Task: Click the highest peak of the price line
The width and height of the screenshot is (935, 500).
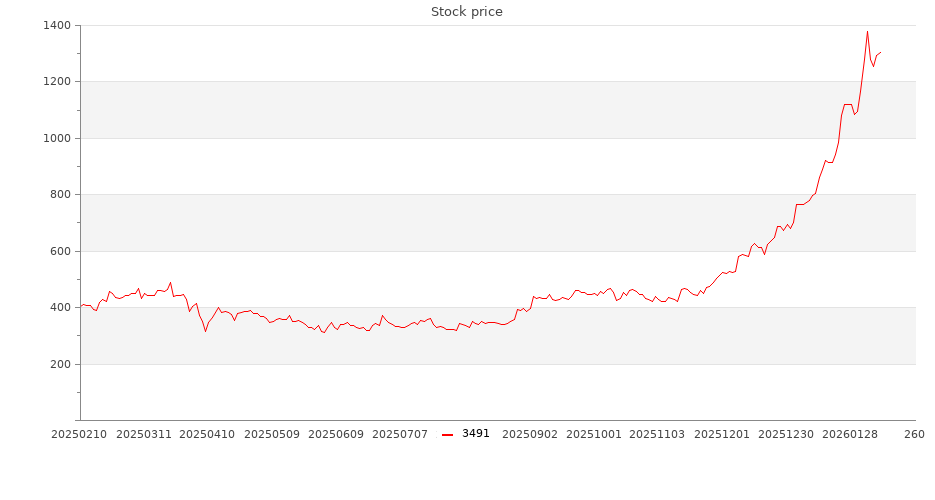Action: click(x=867, y=31)
